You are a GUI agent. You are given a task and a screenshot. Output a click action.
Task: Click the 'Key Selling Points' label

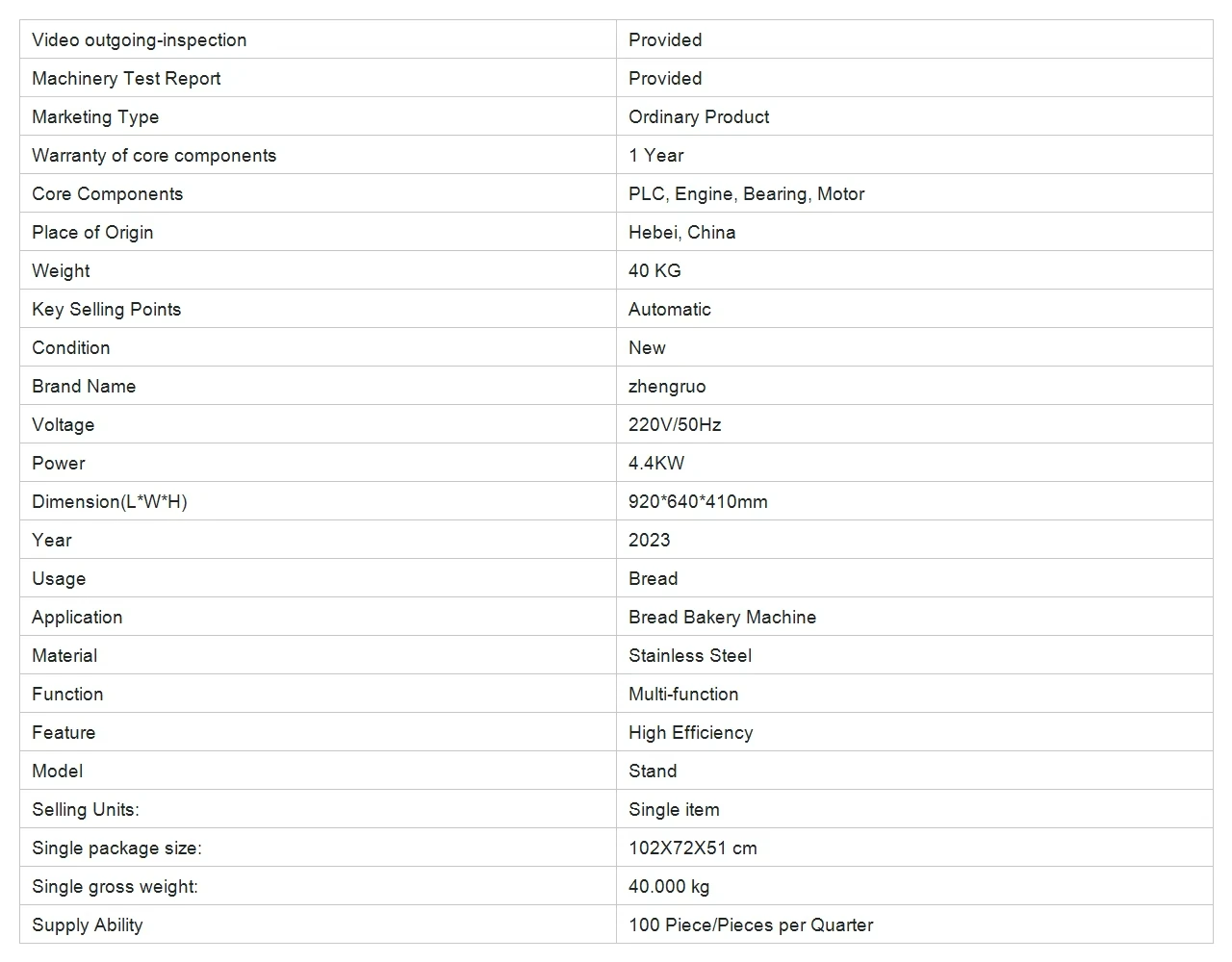[106, 309]
